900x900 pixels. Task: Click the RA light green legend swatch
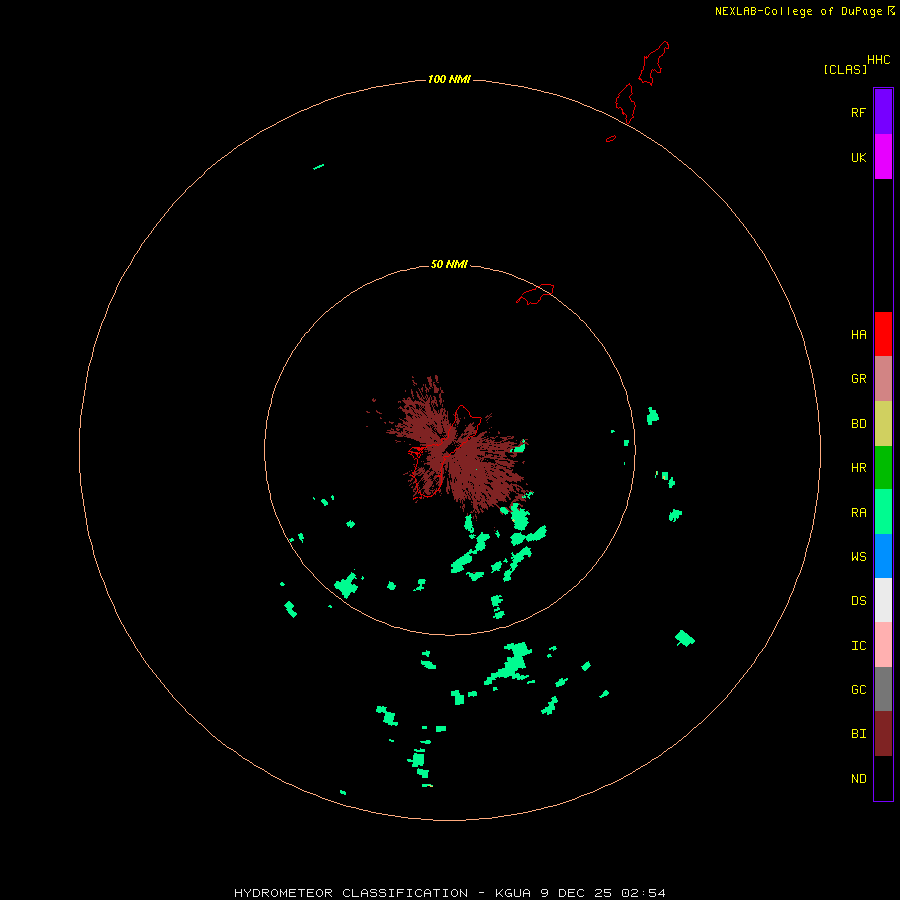(x=883, y=512)
